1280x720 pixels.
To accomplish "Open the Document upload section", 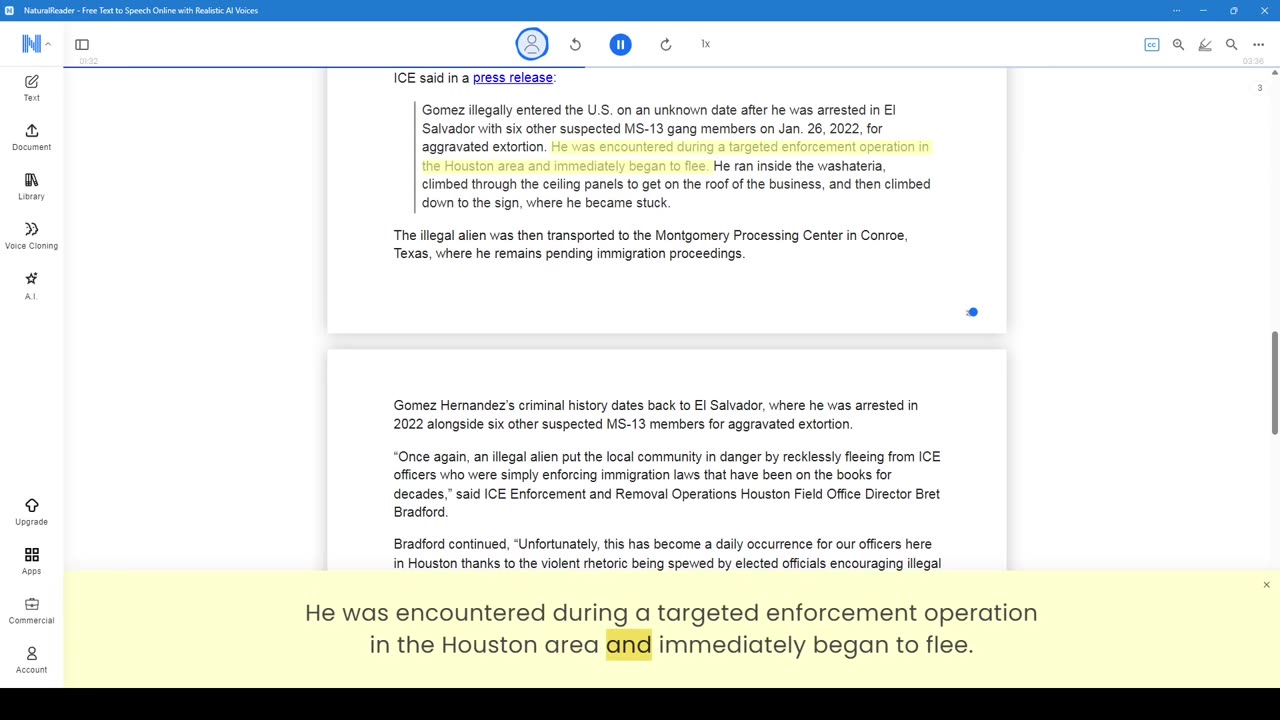I will point(31,137).
